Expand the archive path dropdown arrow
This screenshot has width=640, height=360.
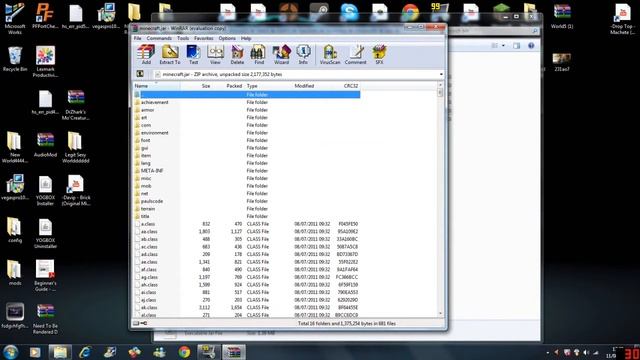[x=441, y=74]
